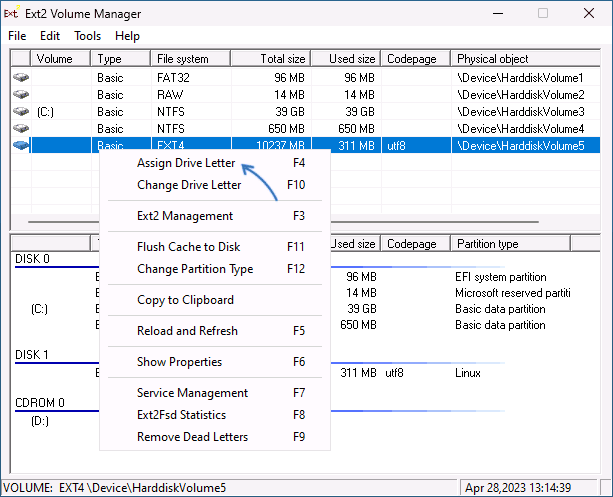Viewport: 613px width, 497px height.
Task: Select the \Device\HarddiskVolume4 entry
Action: (521, 129)
